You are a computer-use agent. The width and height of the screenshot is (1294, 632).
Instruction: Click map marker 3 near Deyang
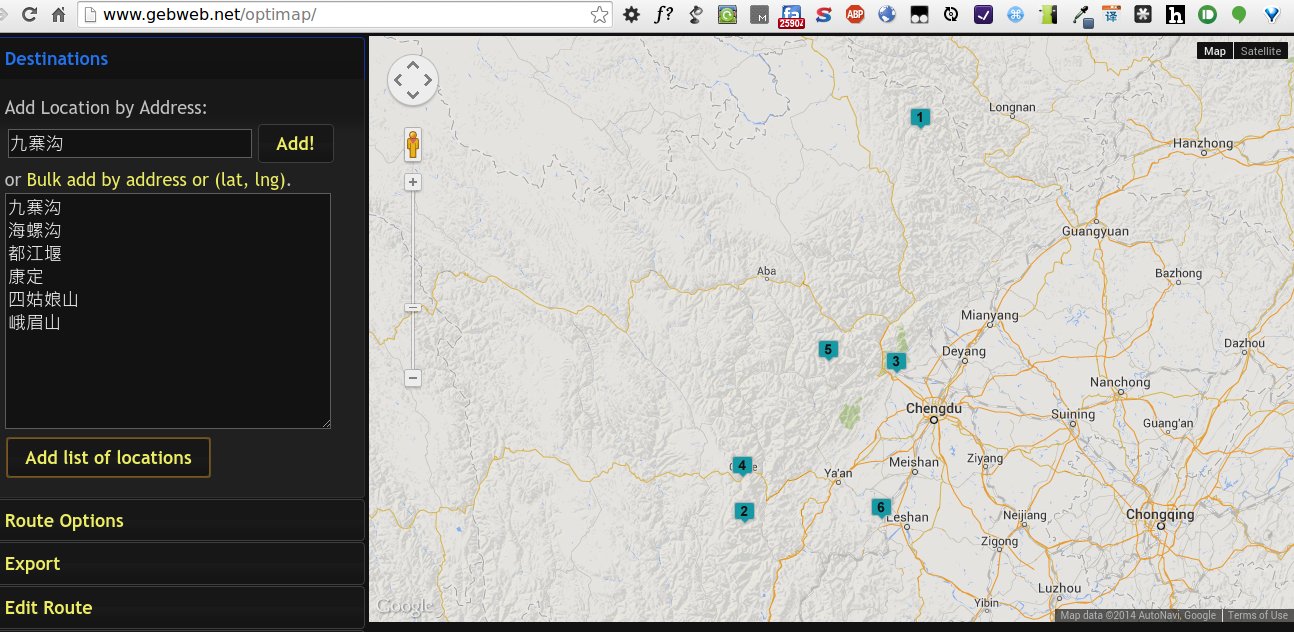point(896,362)
